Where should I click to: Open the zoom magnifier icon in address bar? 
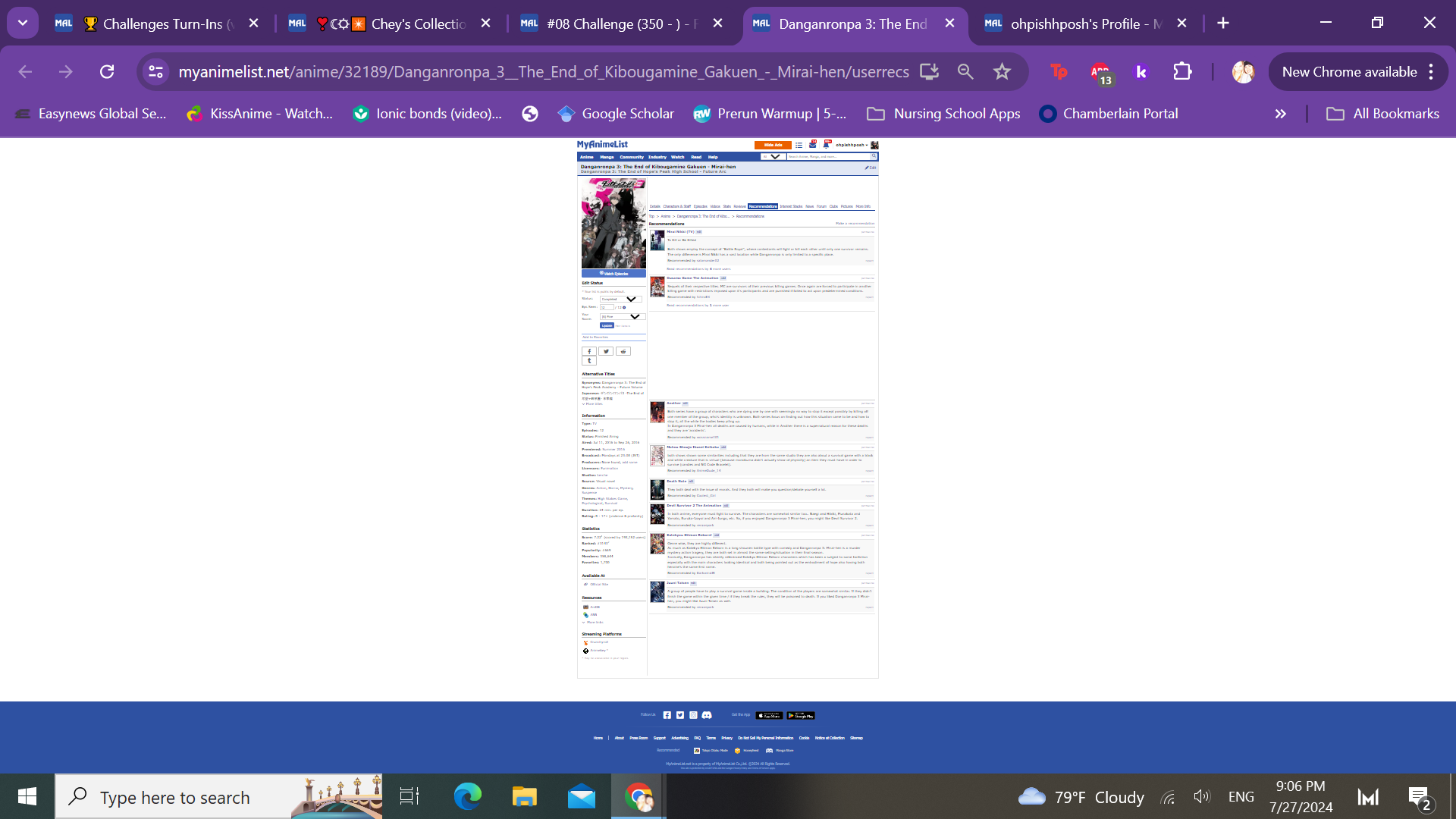click(965, 71)
